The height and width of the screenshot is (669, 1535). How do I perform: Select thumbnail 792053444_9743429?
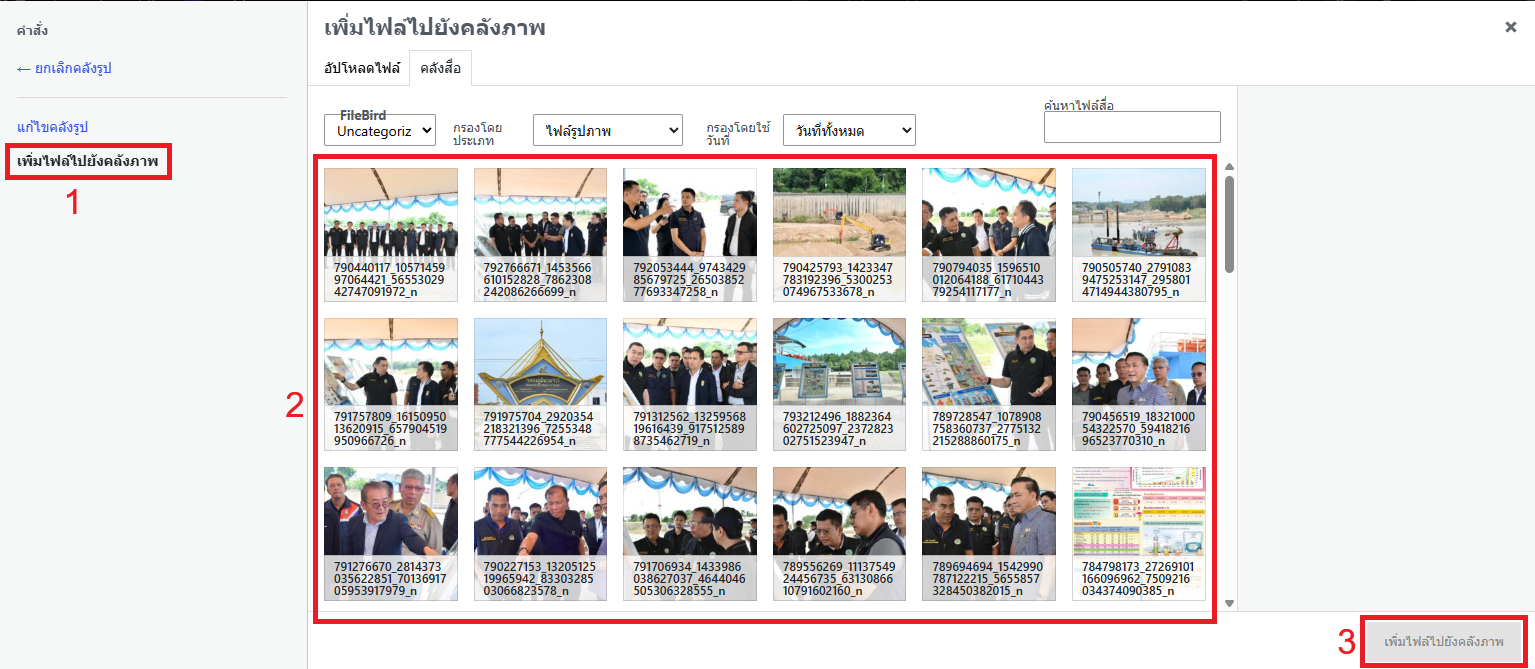[x=690, y=234]
